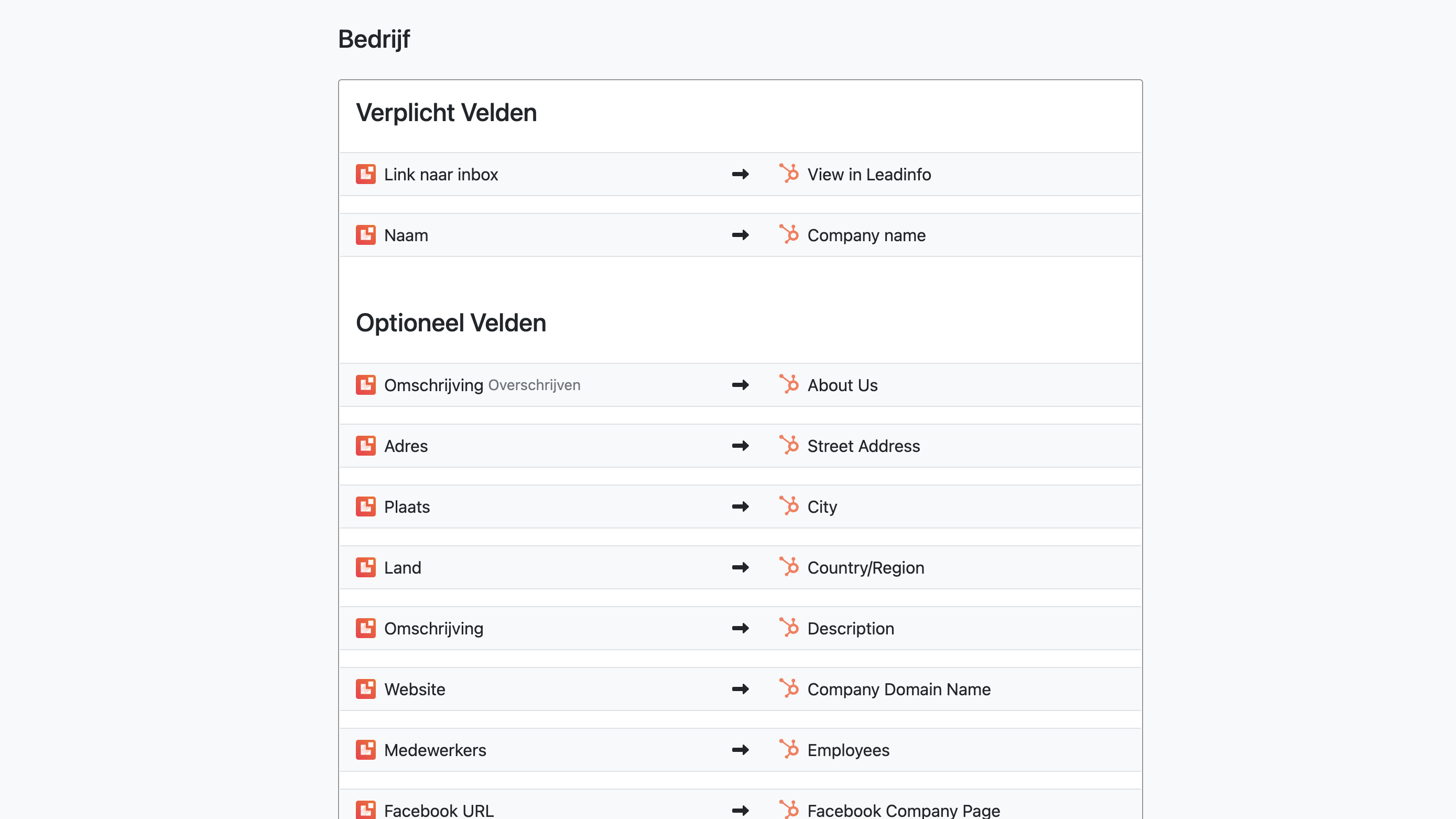This screenshot has width=1456, height=819.
Task: Click the HubSpot icon beside About Us
Action: coord(789,384)
